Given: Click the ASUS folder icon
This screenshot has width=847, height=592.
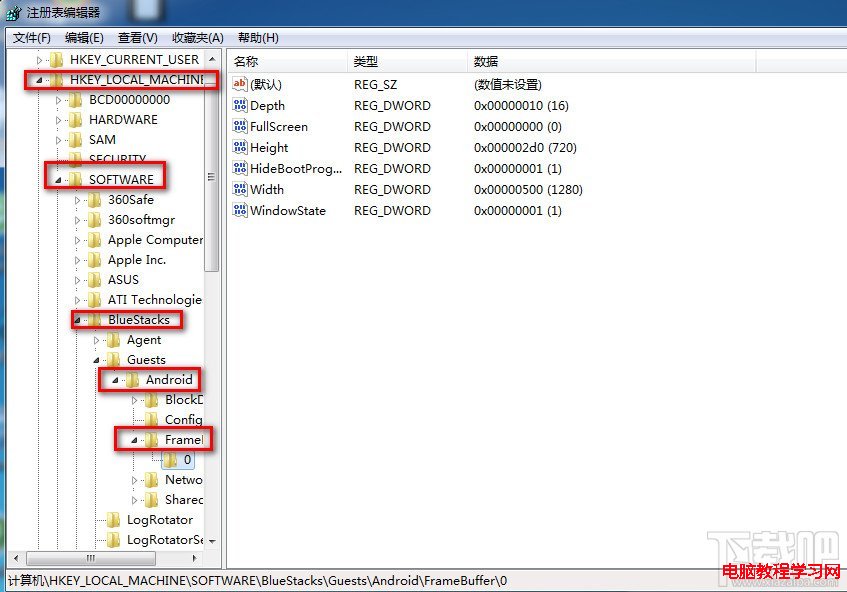Looking at the screenshot, I should click(95, 280).
